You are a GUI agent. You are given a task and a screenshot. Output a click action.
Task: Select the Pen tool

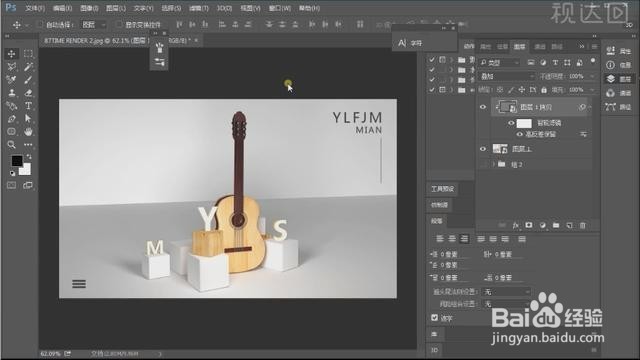[11, 119]
